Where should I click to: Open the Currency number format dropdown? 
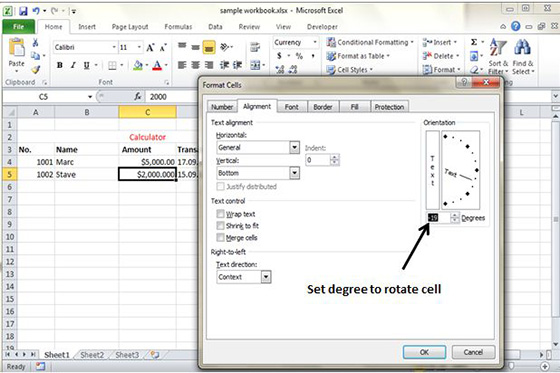(315, 42)
